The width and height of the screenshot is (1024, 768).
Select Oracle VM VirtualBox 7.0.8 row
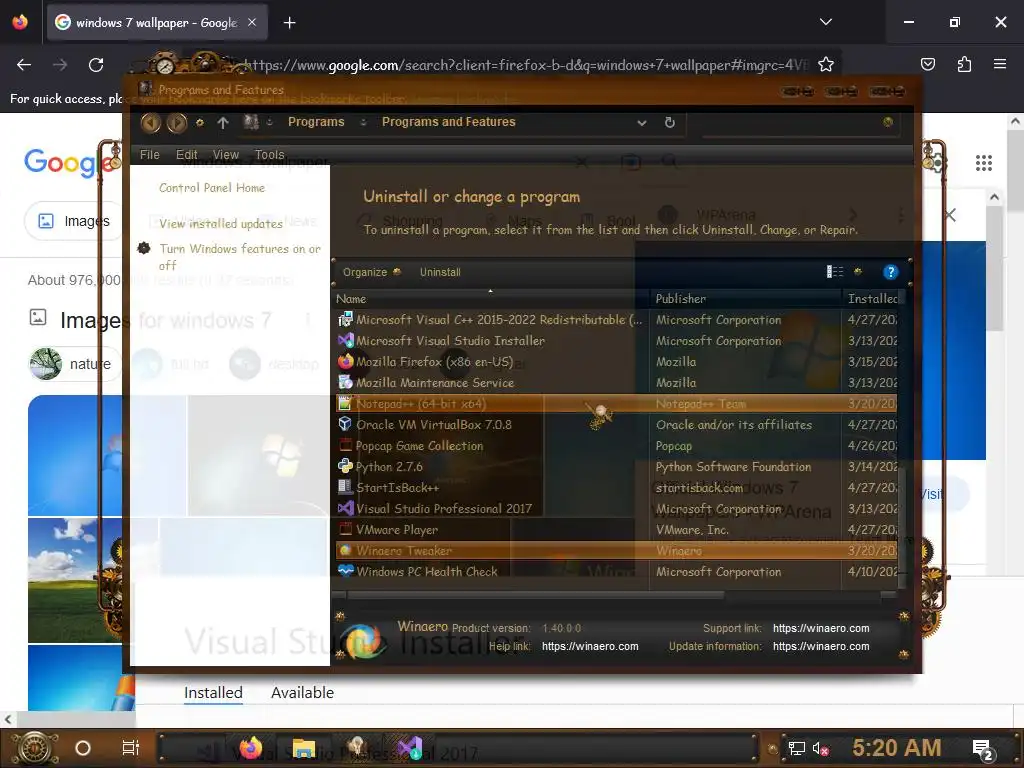(x=616, y=425)
